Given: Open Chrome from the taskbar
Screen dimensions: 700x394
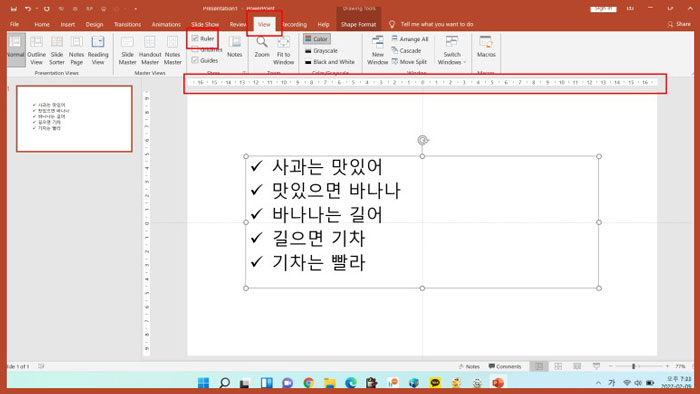Looking at the screenshot, I should pos(308,382).
